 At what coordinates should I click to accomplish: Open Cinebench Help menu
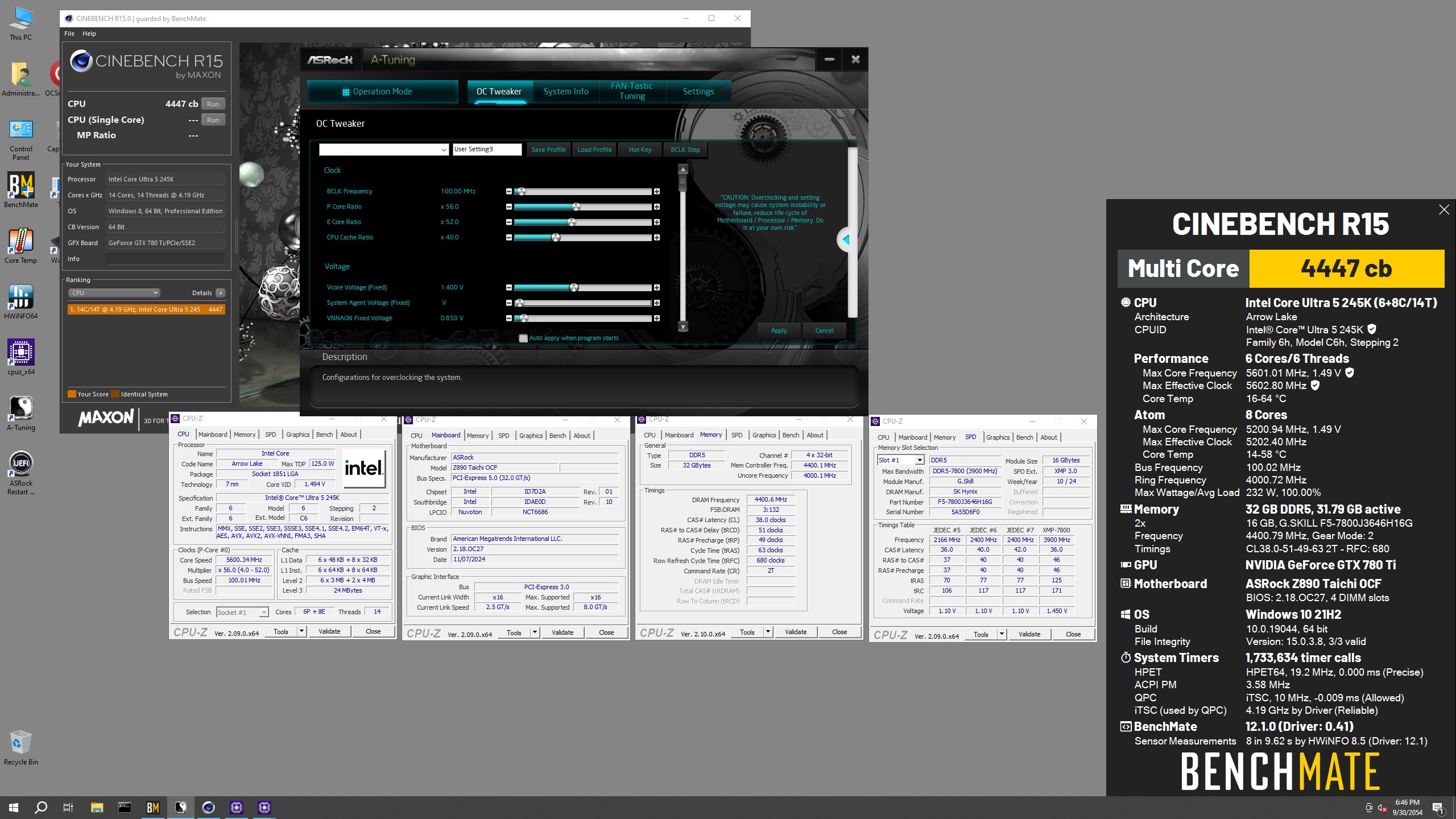tap(89, 34)
